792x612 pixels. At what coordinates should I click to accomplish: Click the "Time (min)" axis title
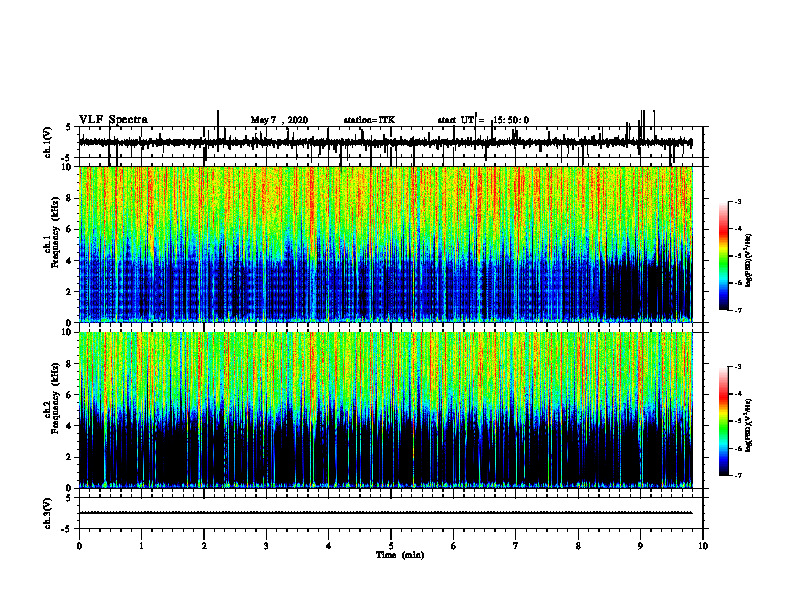click(400, 555)
